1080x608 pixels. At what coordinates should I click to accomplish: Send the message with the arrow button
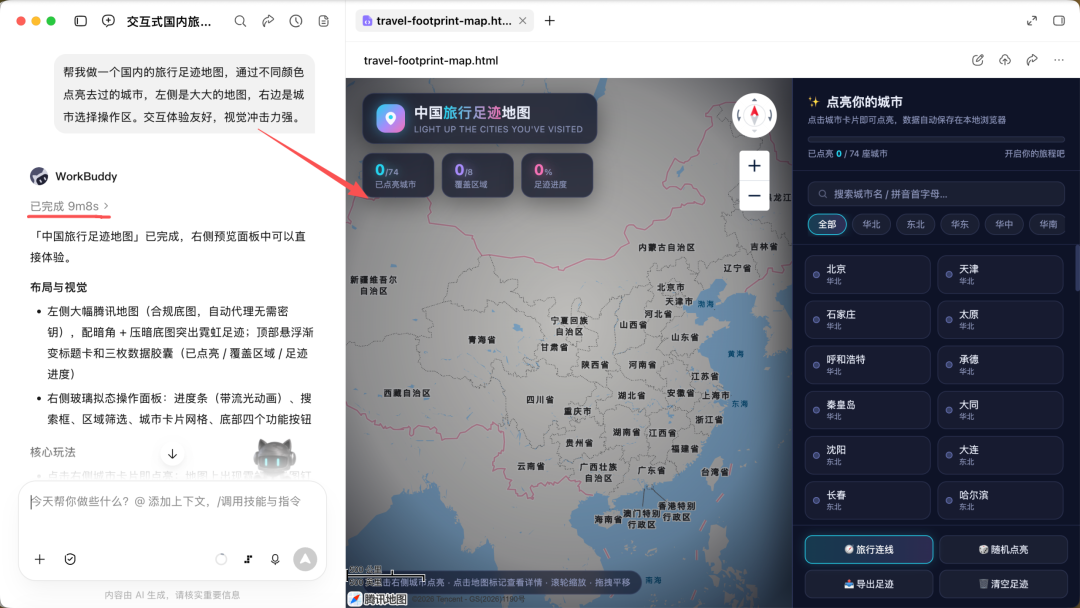(305, 559)
